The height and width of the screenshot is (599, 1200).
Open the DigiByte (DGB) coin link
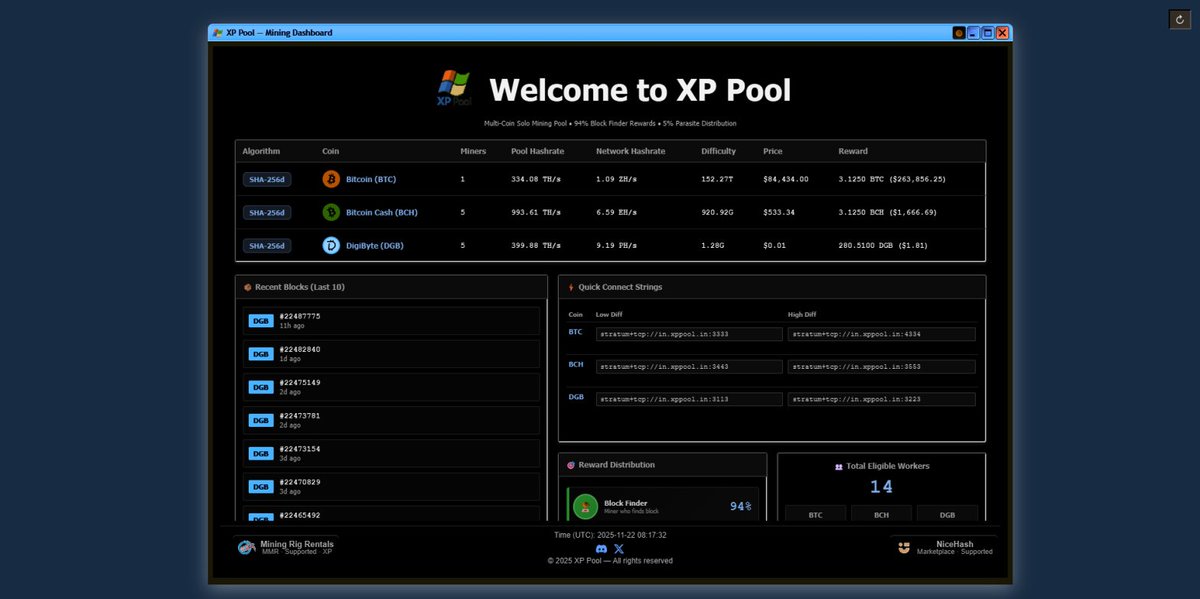tap(375, 245)
